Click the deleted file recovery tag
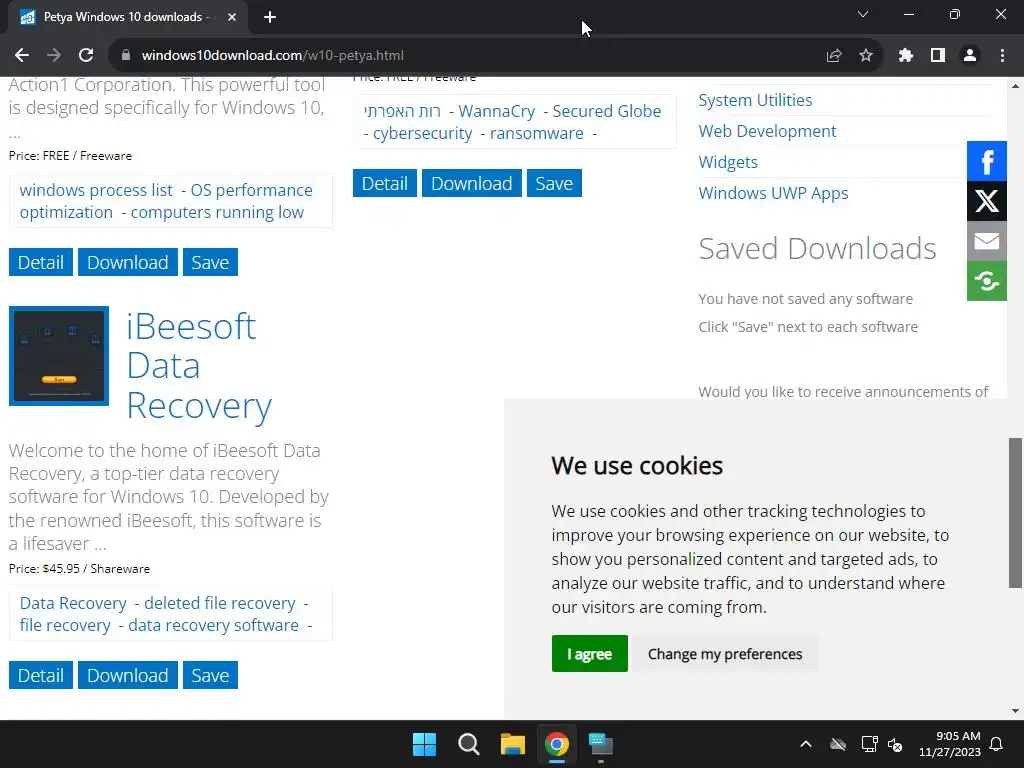 coord(219,603)
